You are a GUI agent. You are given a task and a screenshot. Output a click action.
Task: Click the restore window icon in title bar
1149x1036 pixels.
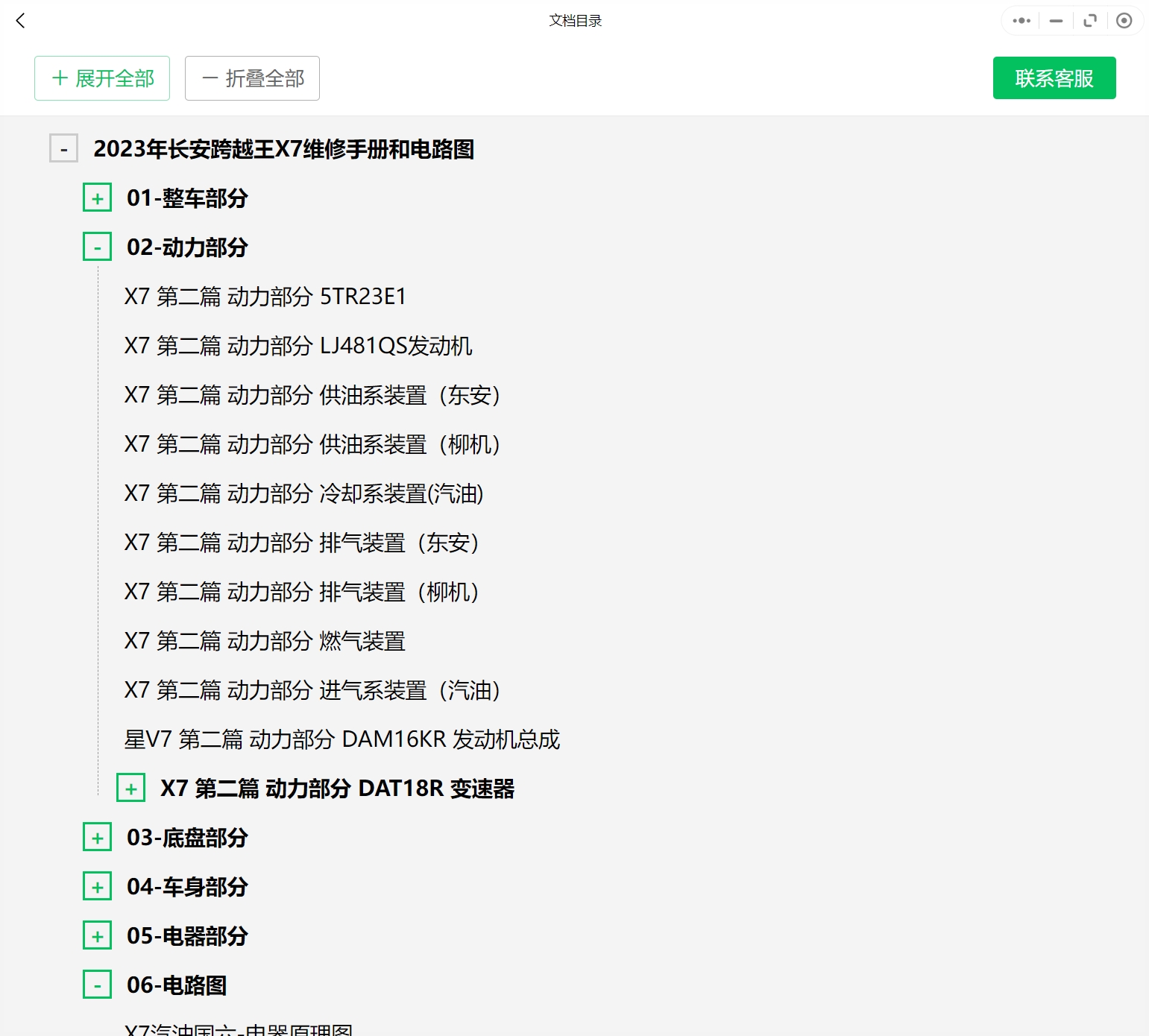(x=1090, y=21)
